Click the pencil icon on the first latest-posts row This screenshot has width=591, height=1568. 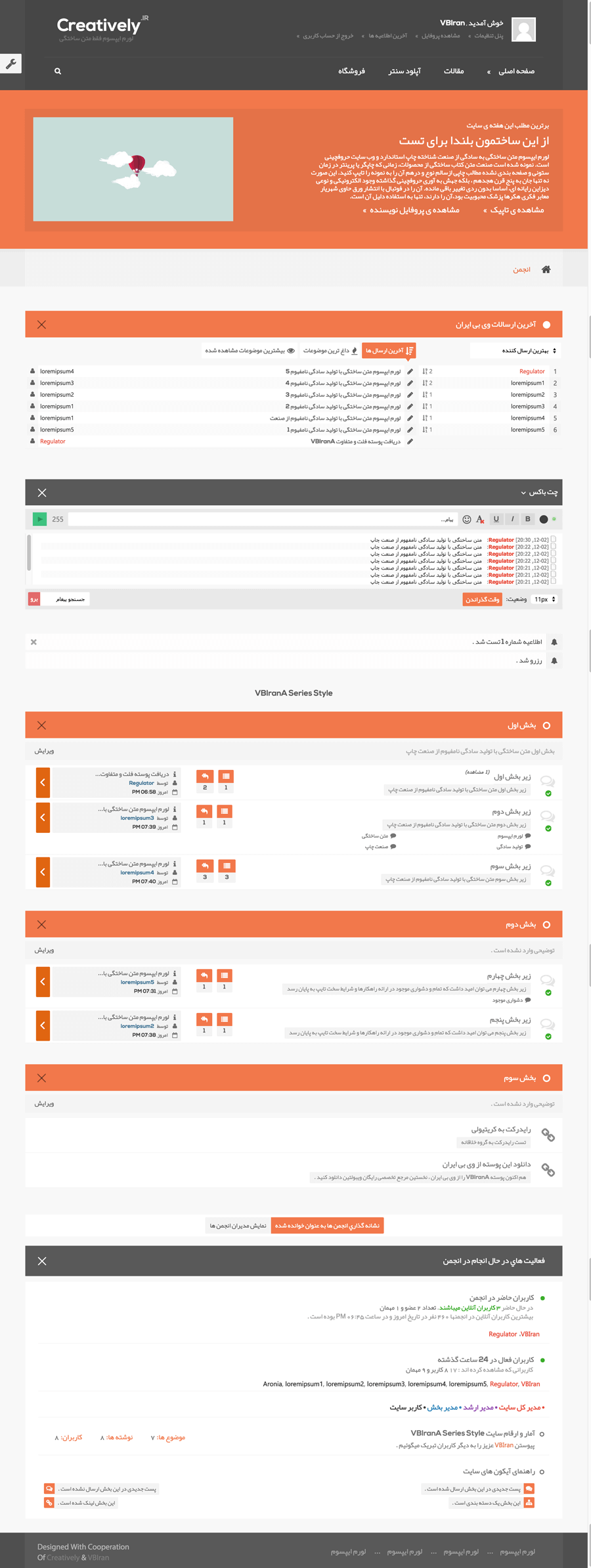[410, 372]
